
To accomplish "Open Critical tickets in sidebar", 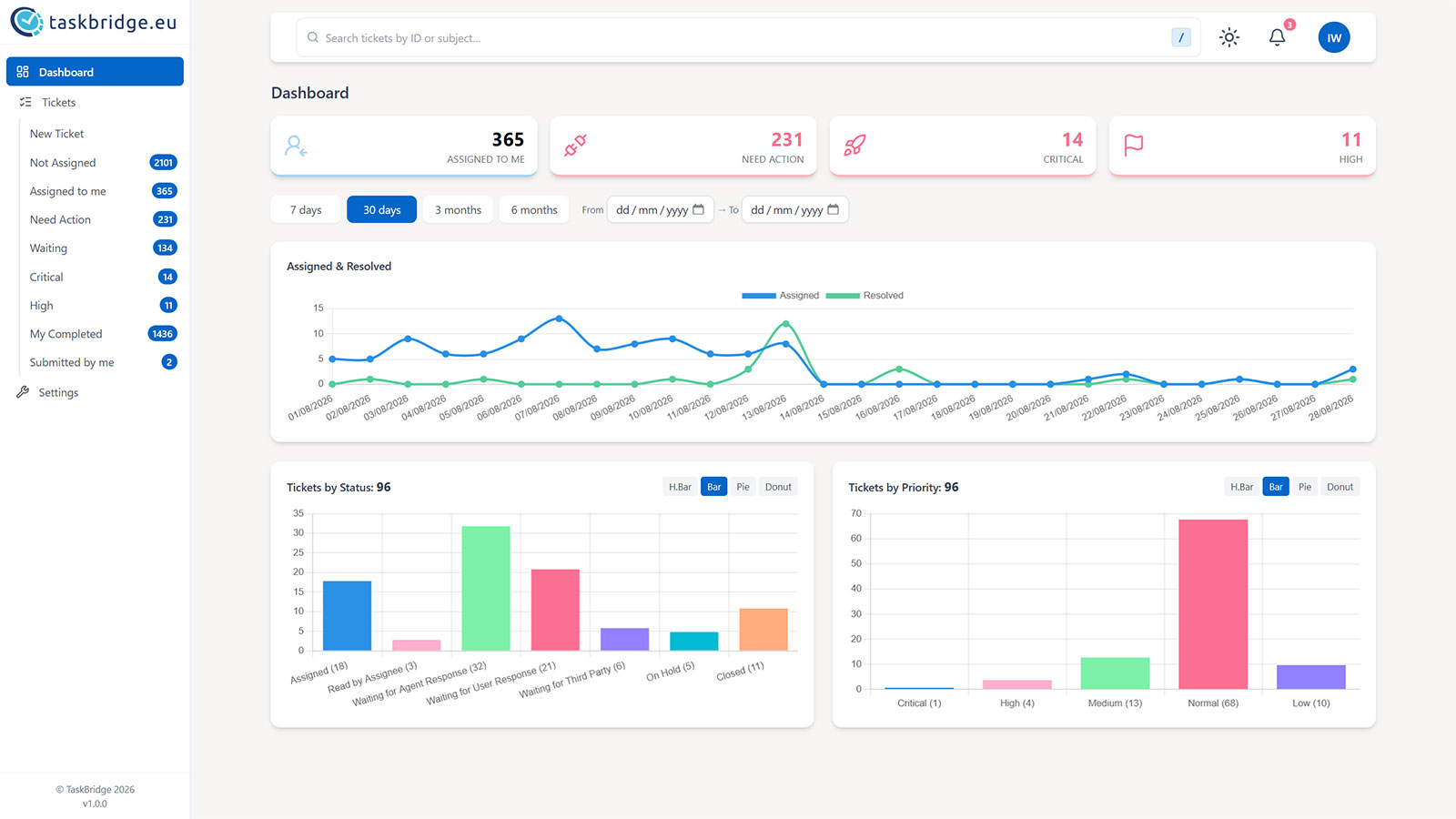I will coord(101,277).
